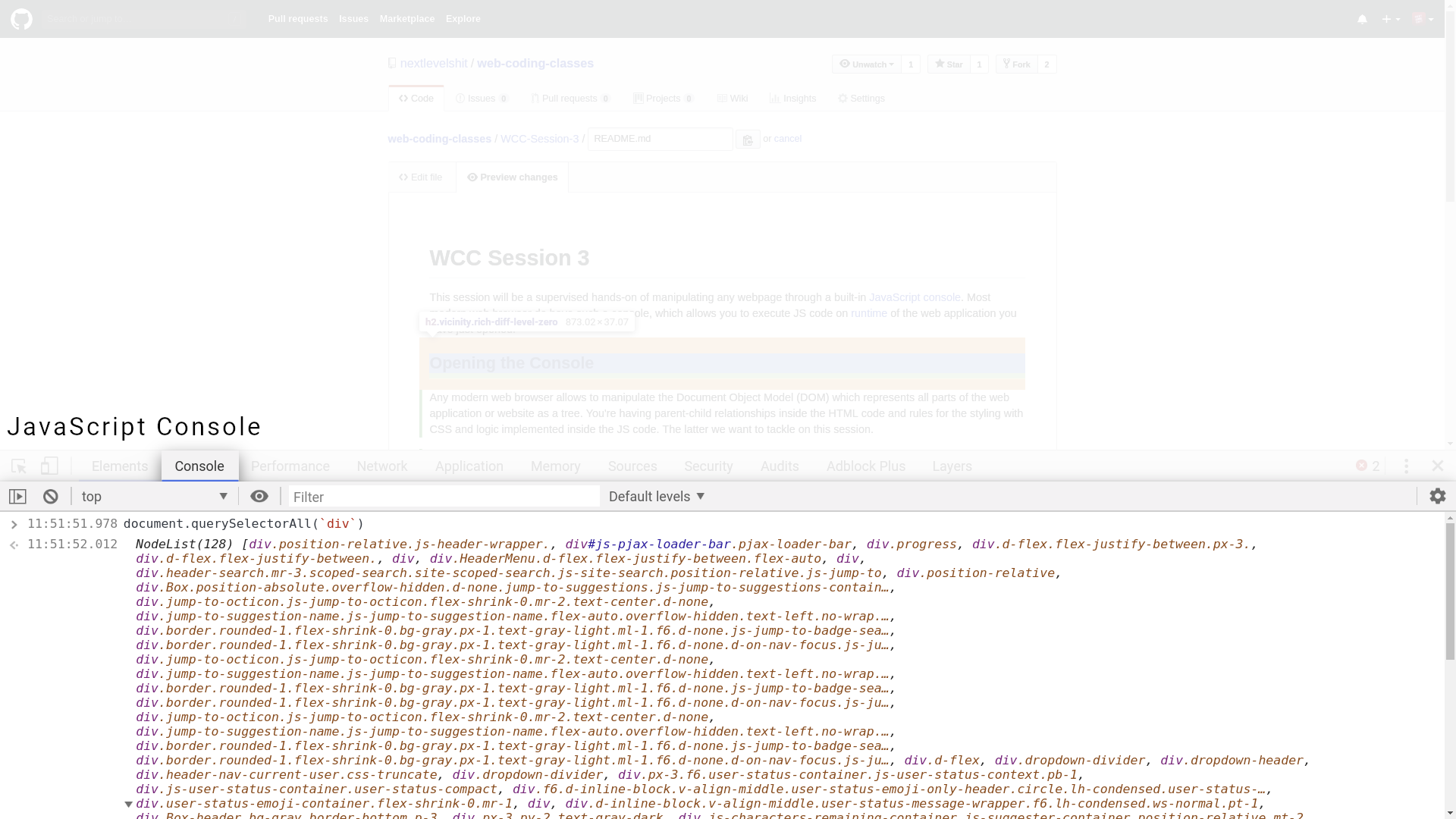Select the inspect element picker icon
This screenshot has height=819, width=1456.
tap(19, 466)
